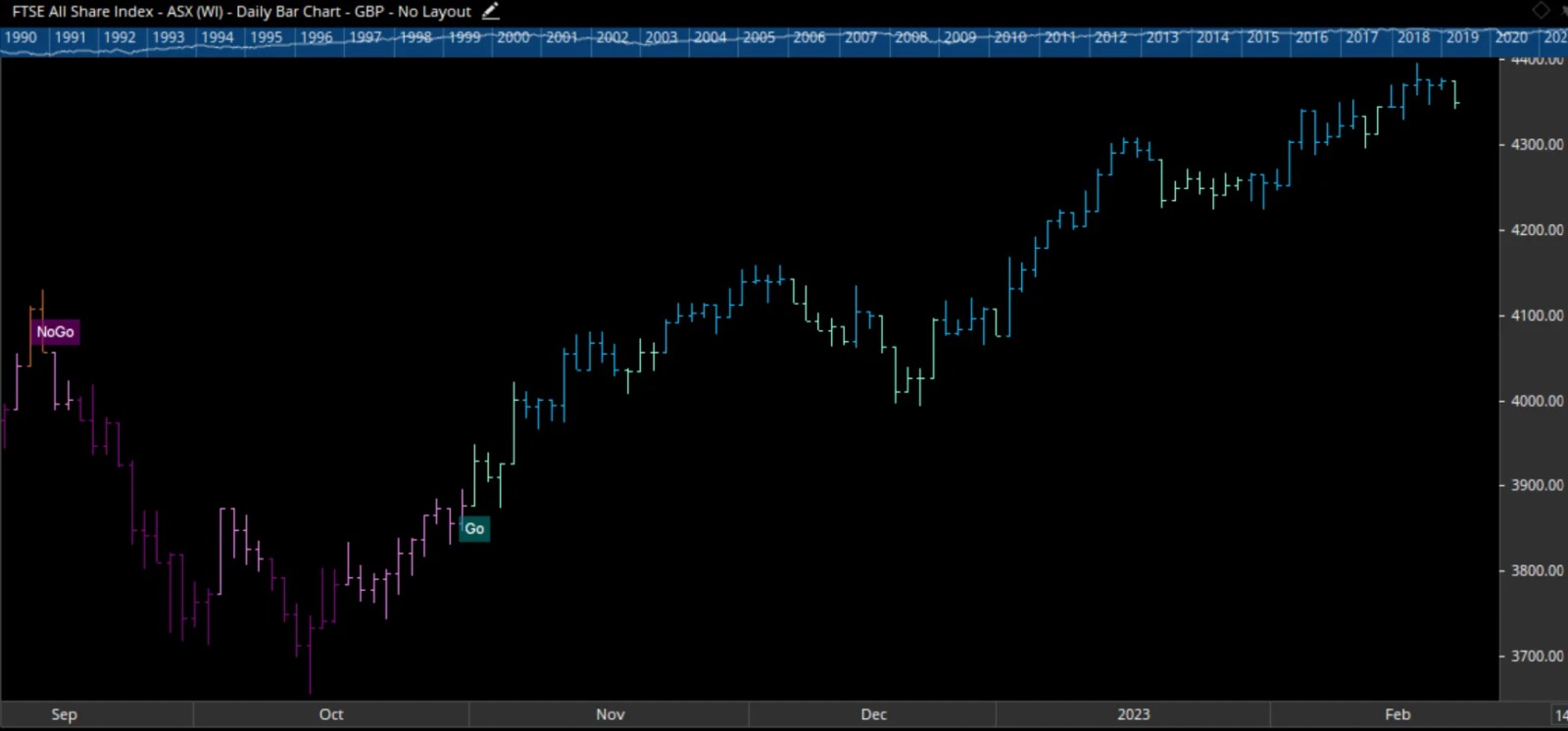
Task: Click the 4000.00 price axis label
Action: point(1537,401)
